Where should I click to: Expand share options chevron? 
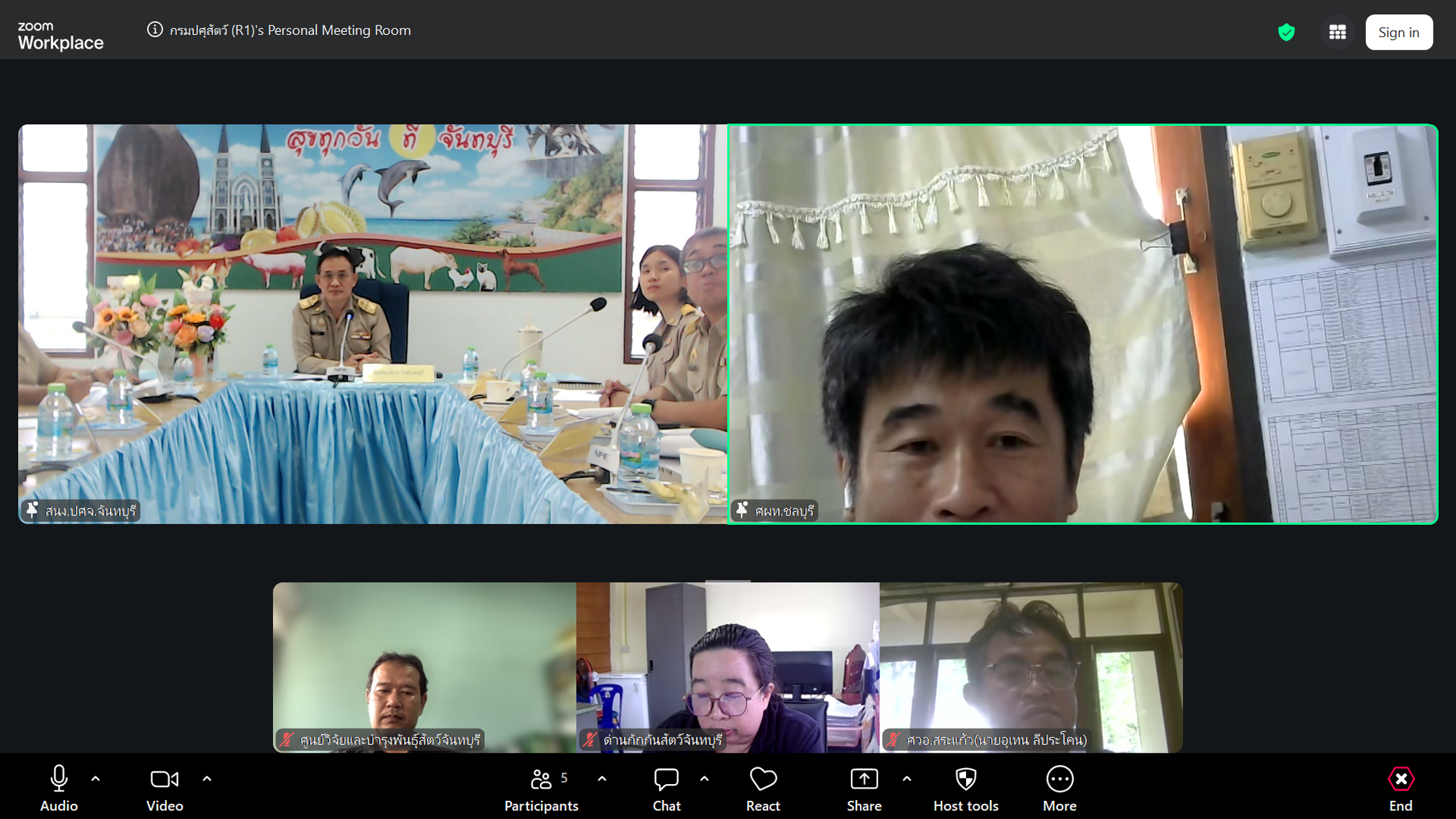[907, 778]
